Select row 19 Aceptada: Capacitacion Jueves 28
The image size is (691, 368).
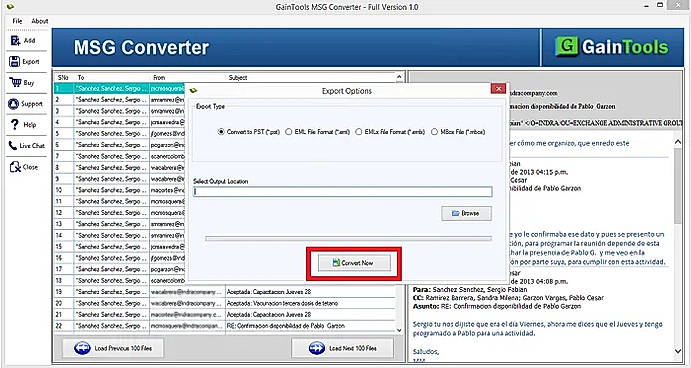225,292
